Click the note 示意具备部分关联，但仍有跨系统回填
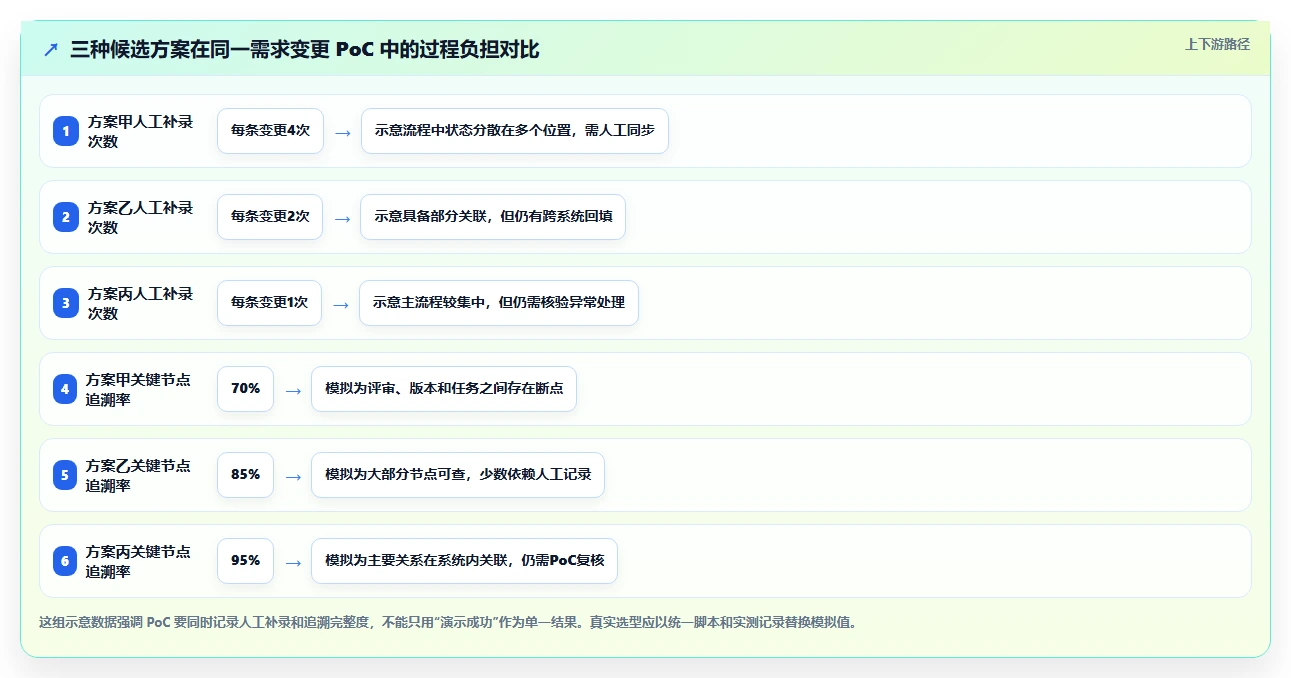The image size is (1291, 678). (493, 217)
